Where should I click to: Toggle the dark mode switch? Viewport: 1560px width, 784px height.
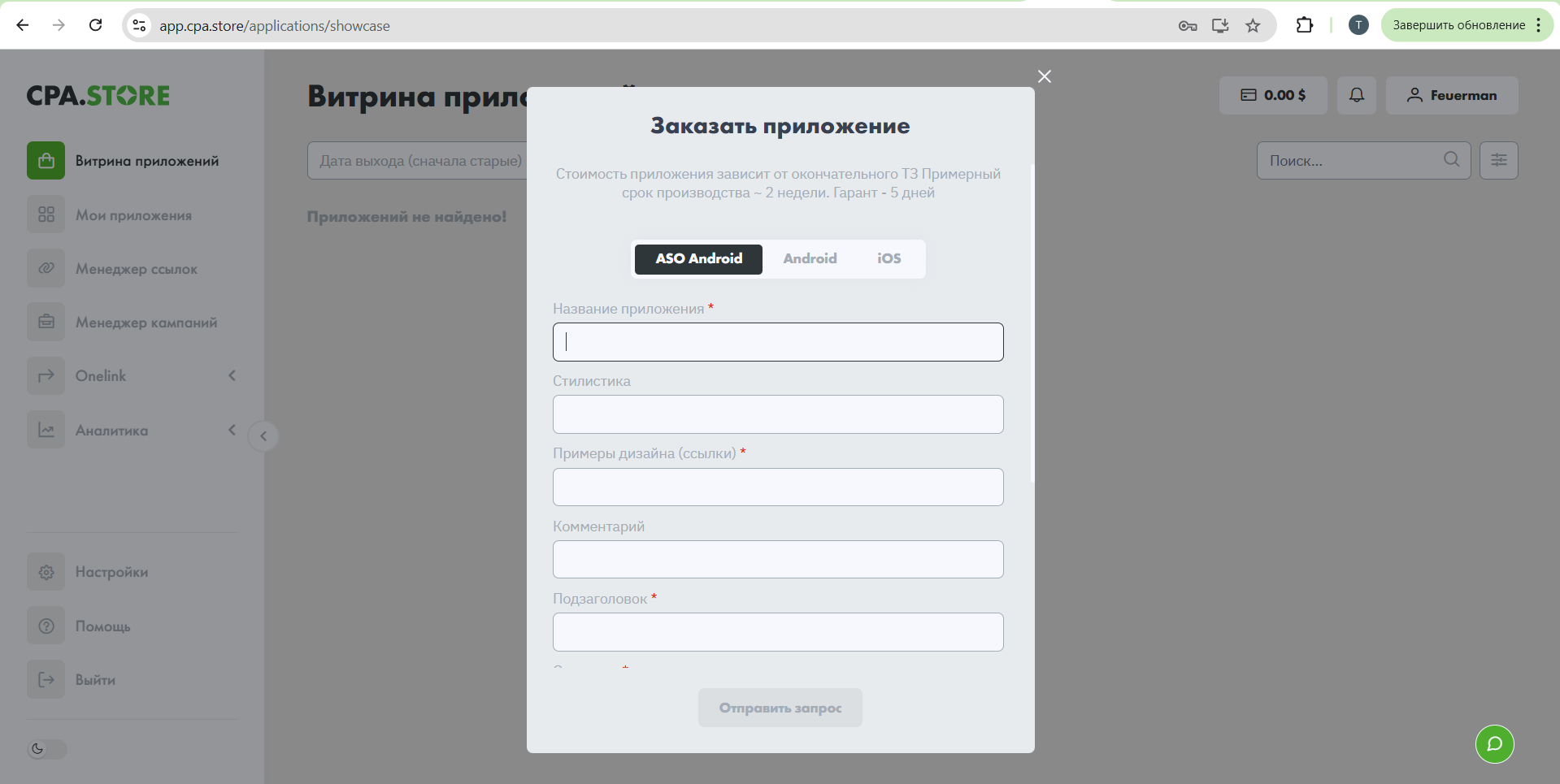(47, 749)
